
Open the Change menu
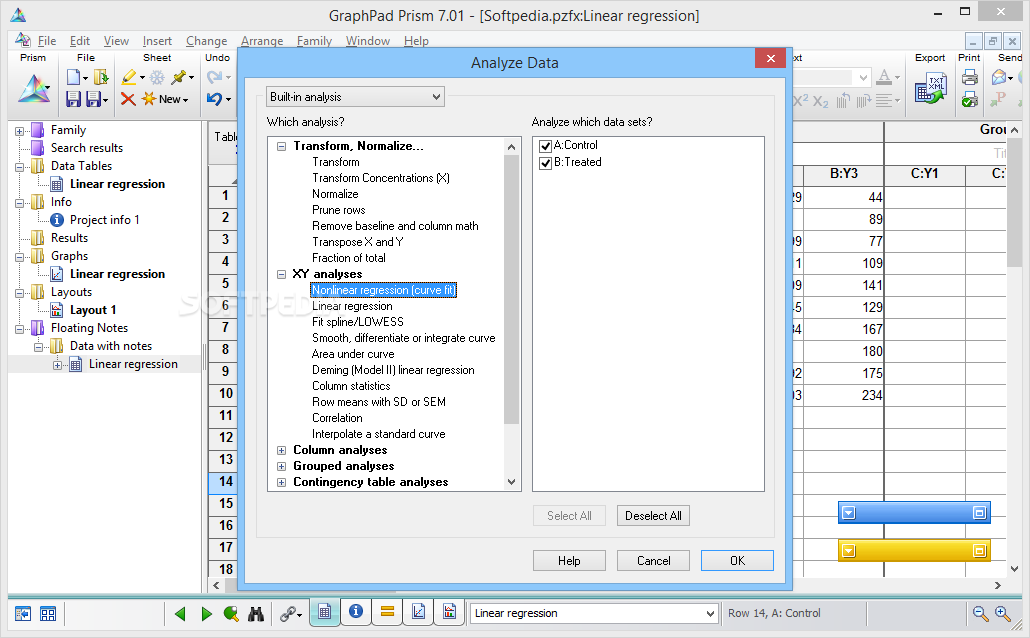click(x=206, y=41)
